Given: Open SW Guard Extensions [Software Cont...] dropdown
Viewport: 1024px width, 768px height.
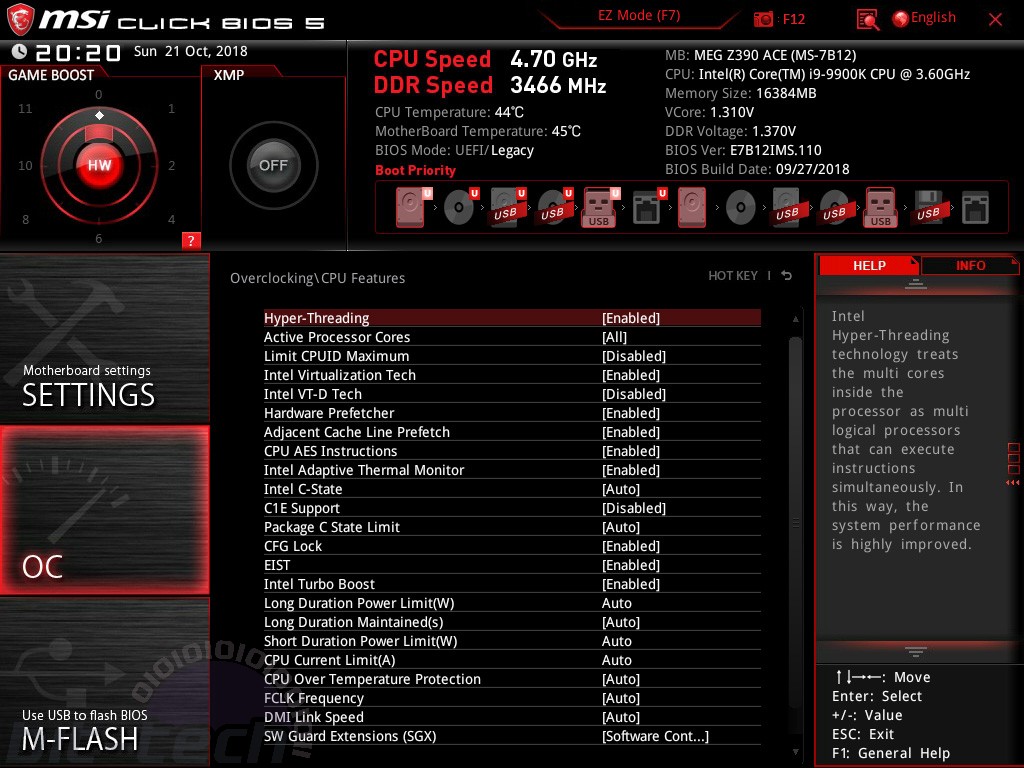Looking at the screenshot, I should pos(655,736).
